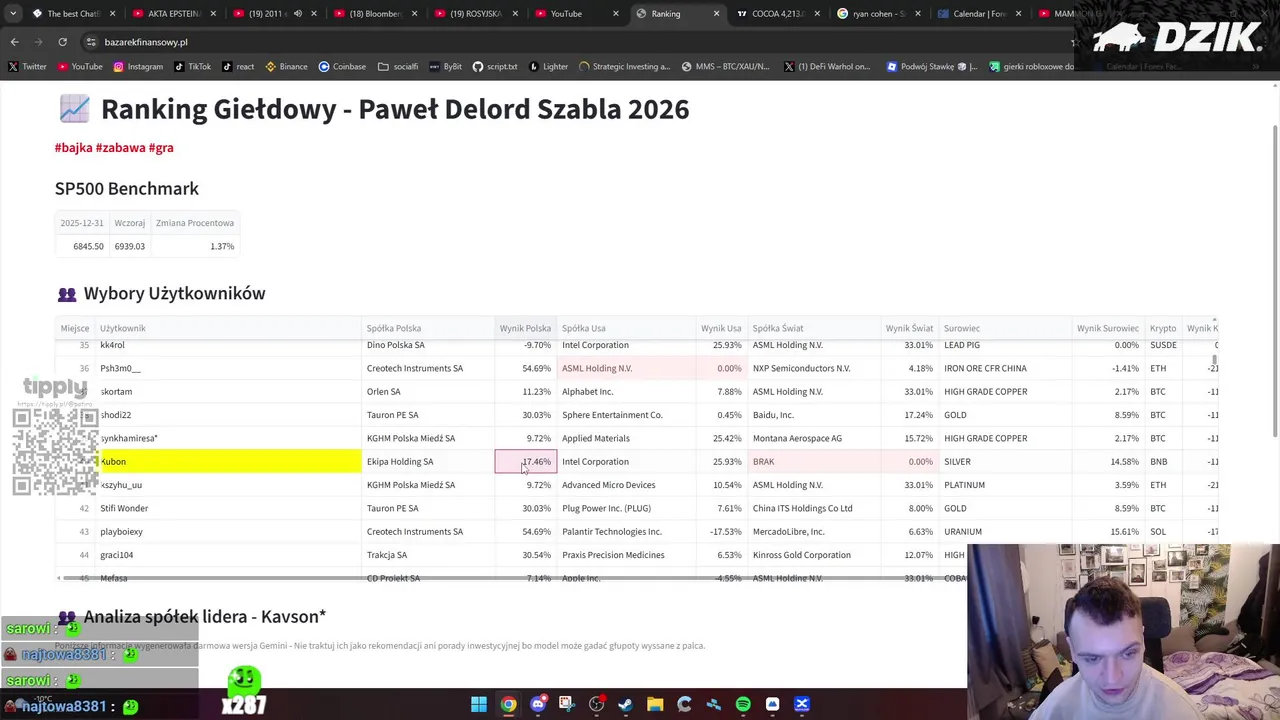Open the Binance bookmark
This screenshot has width=1280, height=720.
286,67
